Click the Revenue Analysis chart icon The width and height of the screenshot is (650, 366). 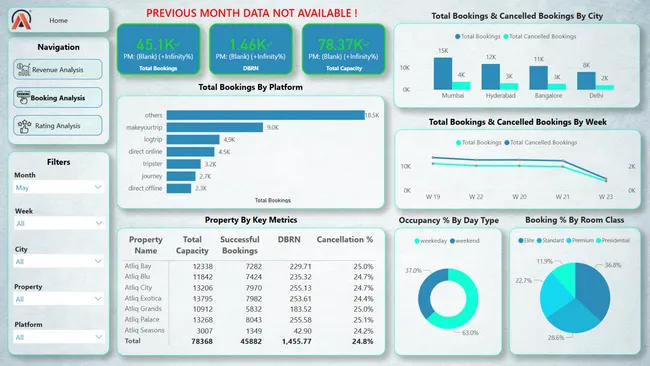click(23, 70)
